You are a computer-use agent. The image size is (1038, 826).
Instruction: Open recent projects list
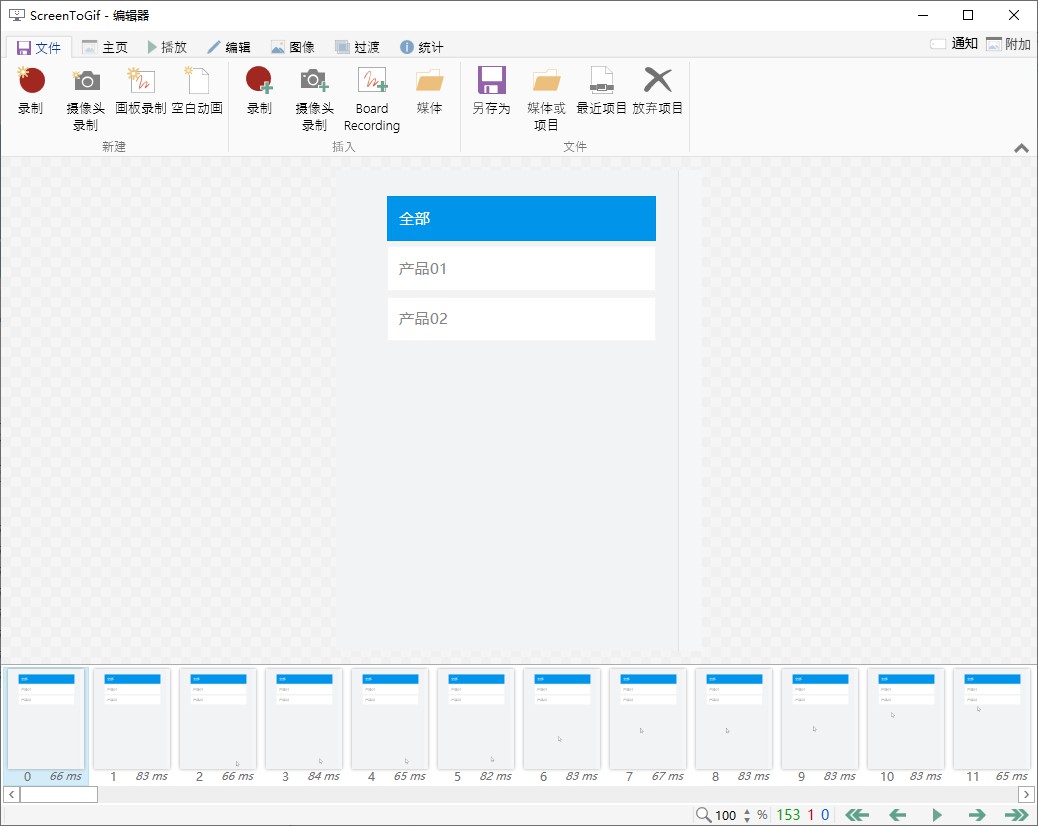pos(601,95)
